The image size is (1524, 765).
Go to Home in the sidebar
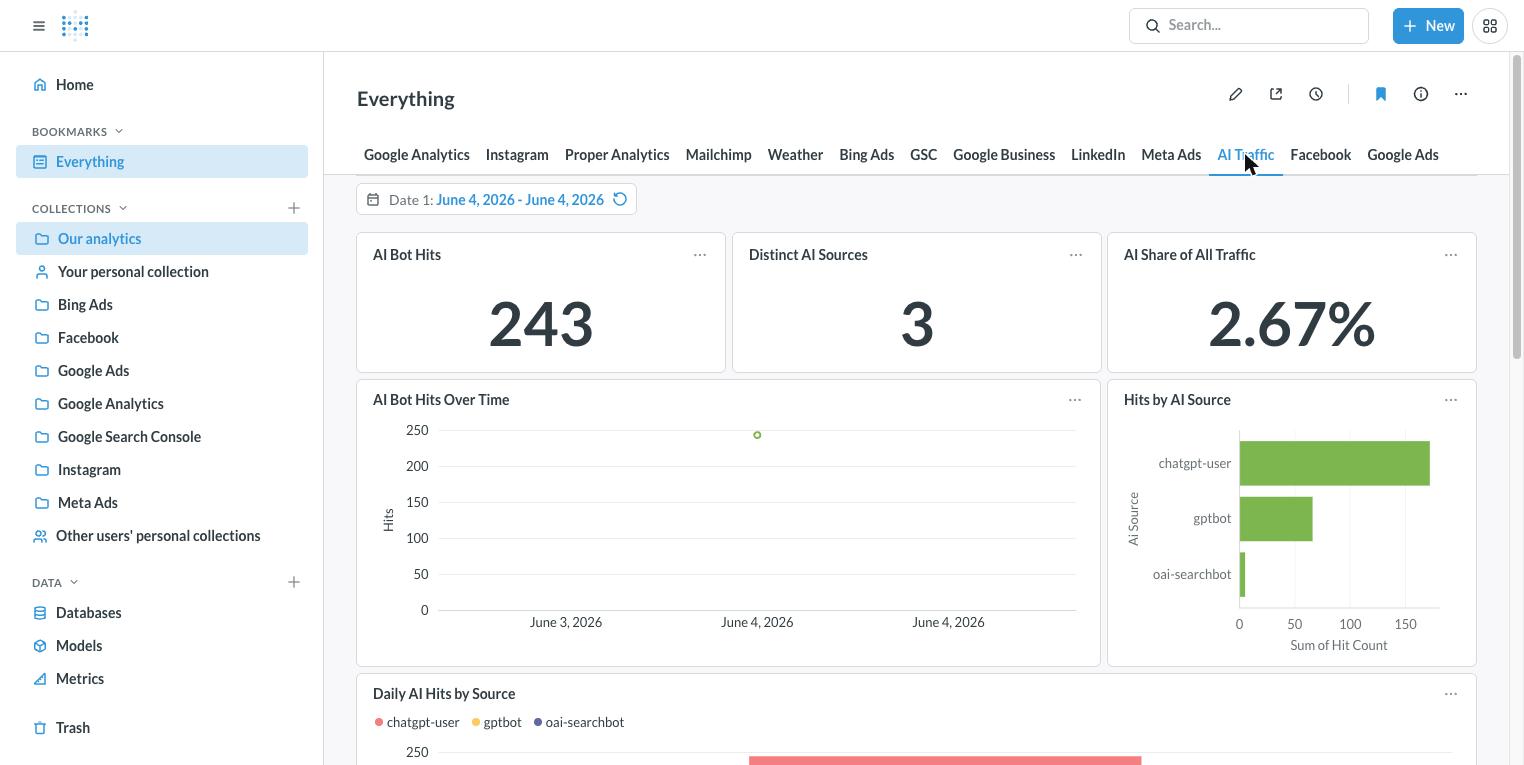(x=162, y=85)
